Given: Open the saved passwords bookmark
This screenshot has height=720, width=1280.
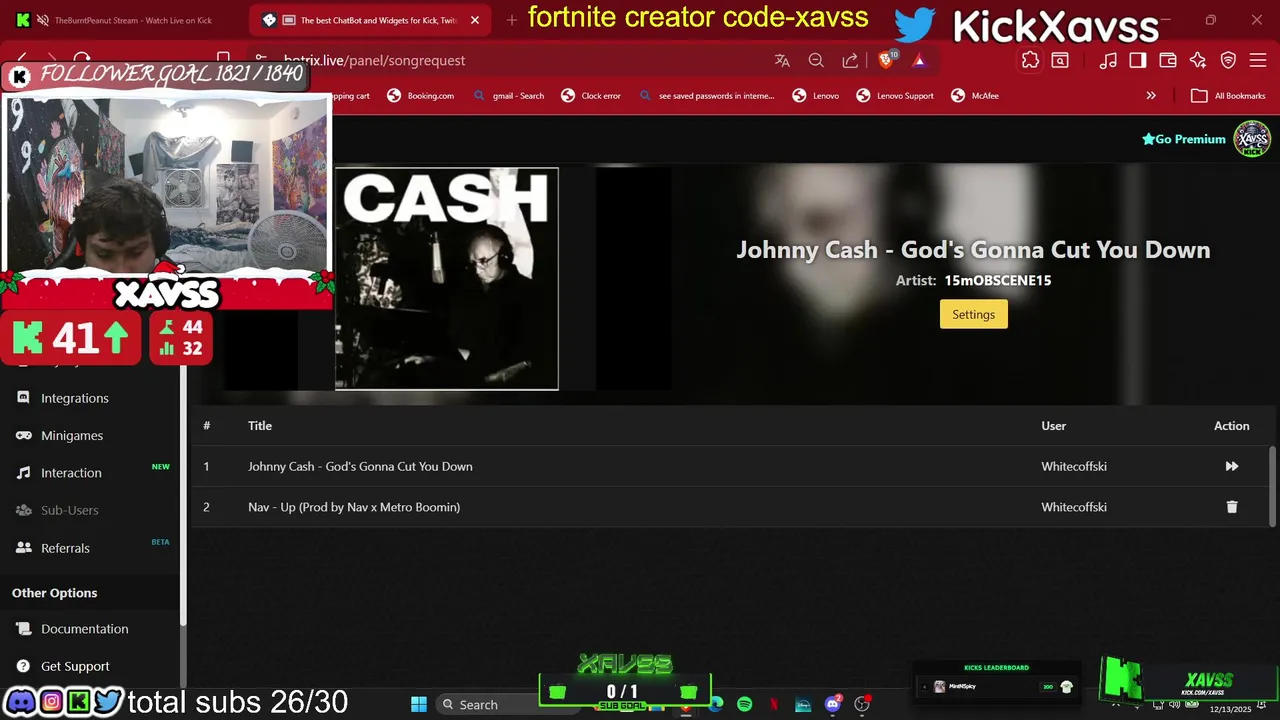Looking at the screenshot, I should click(x=706, y=96).
